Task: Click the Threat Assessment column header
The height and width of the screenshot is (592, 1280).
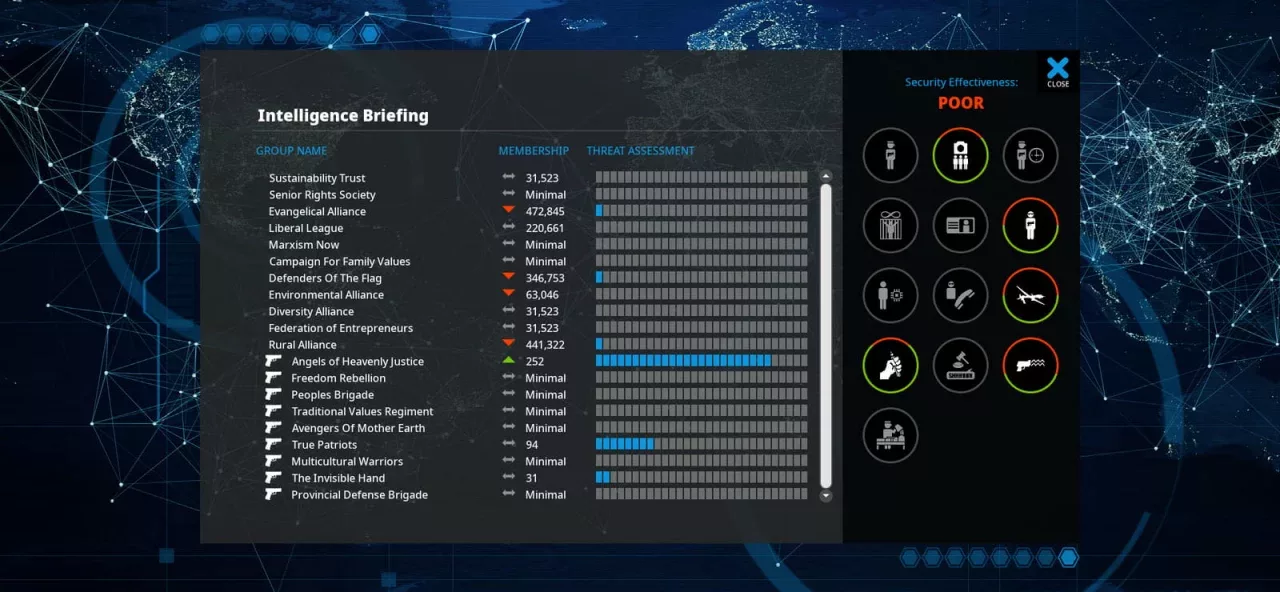Action: point(640,151)
